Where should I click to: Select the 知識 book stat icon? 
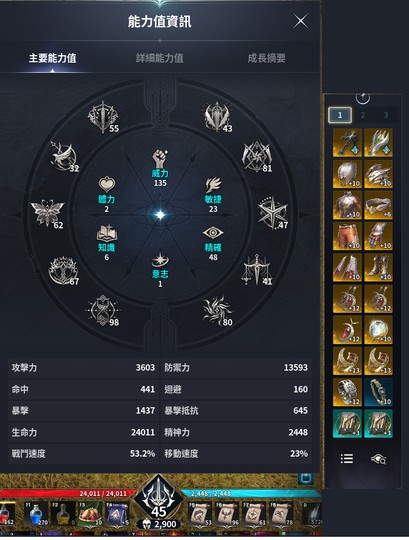coord(107,233)
